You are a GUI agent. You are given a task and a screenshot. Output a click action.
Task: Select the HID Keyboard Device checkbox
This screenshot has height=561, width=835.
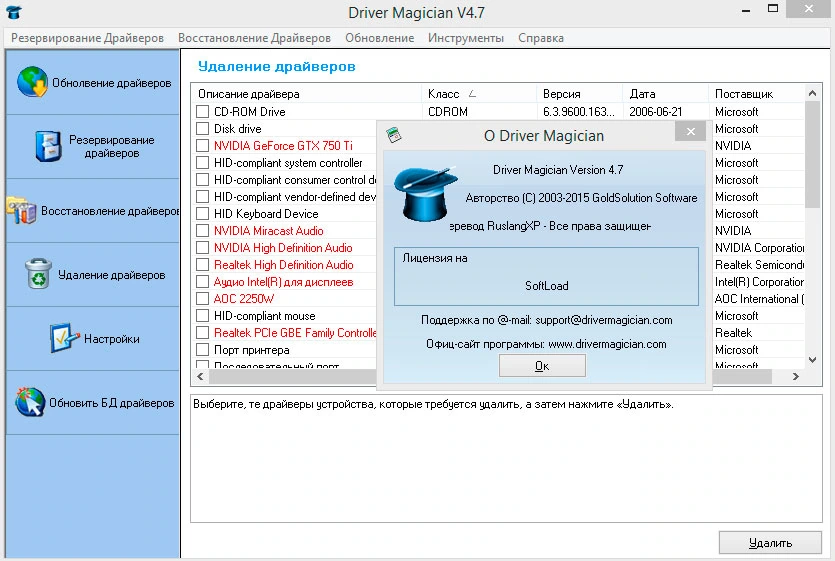click(202, 214)
